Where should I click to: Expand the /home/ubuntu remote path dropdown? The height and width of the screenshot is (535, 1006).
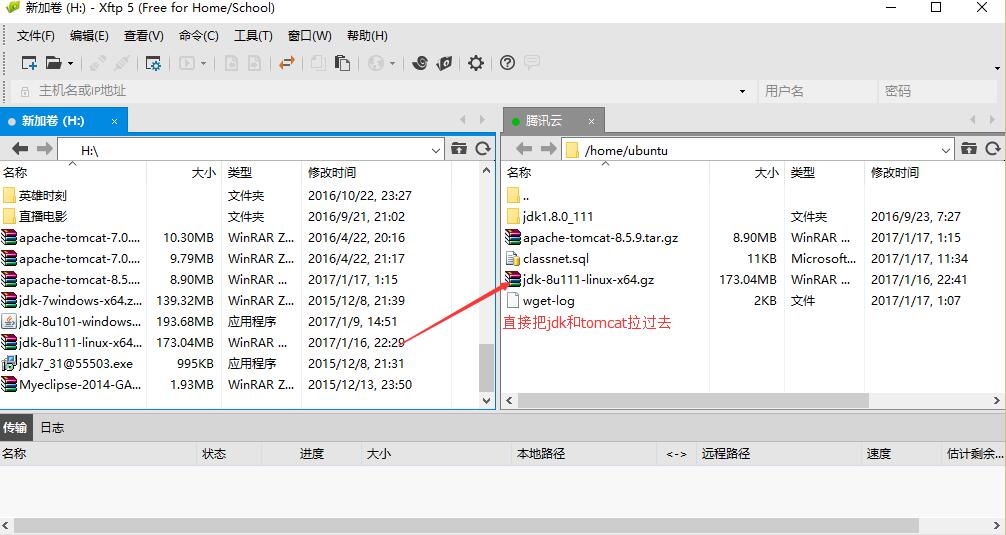pyautogui.click(x=946, y=150)
